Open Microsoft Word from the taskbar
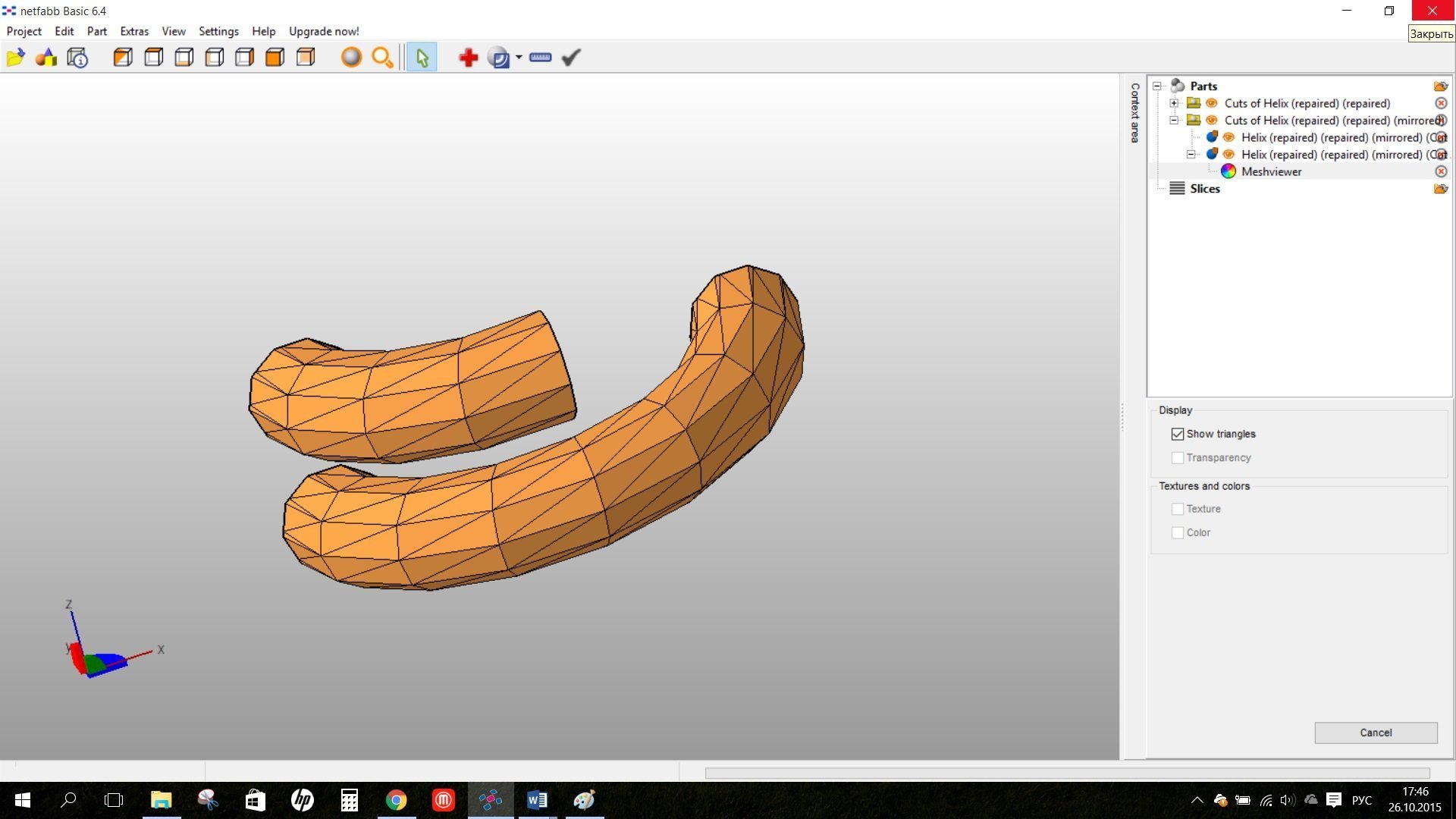This screenshot has width=1456, height=819. [x=537, y=800]
